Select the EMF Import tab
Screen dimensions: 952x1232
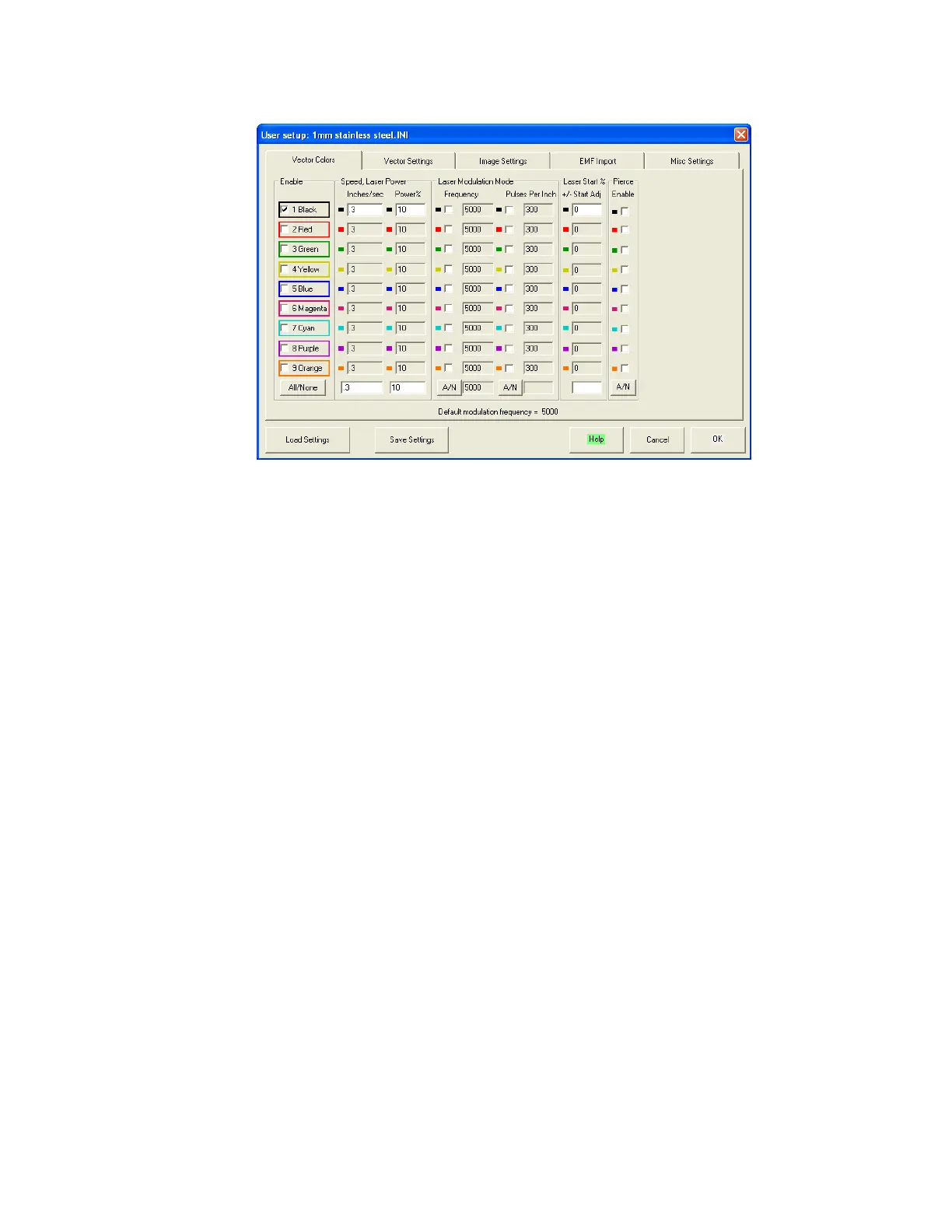[597, 161]
